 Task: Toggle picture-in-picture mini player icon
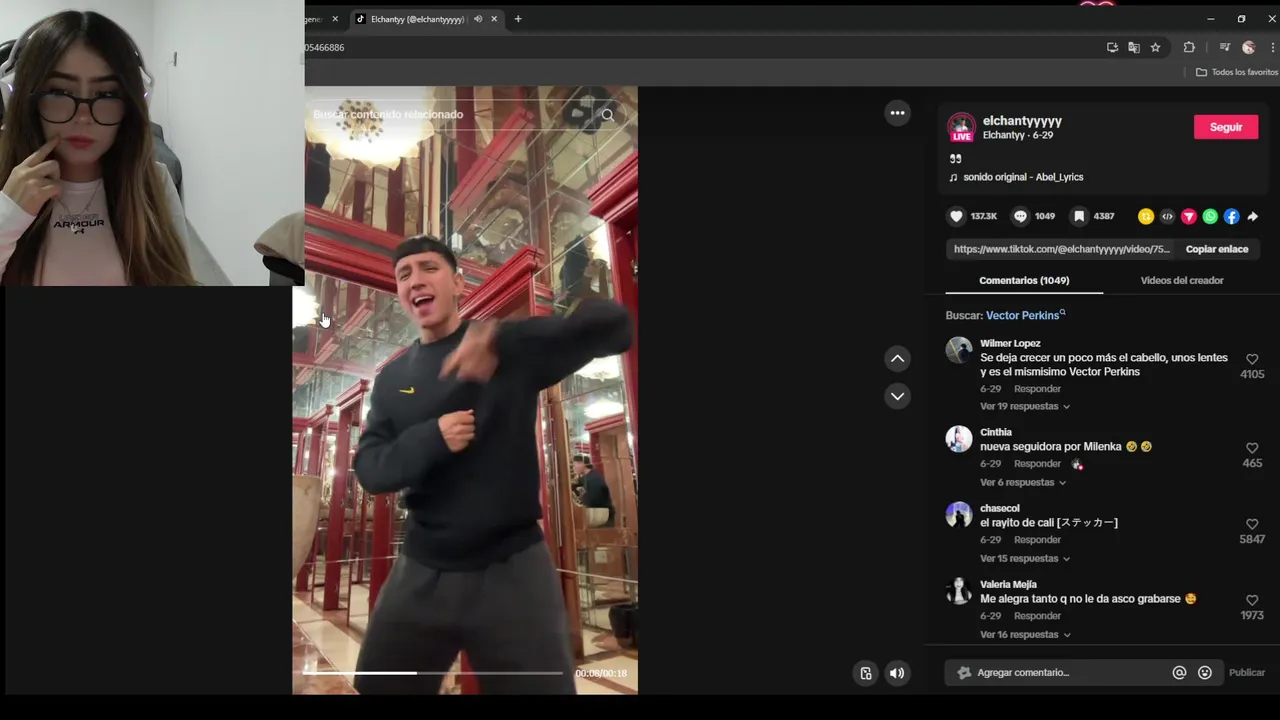(x=866, y=673)
